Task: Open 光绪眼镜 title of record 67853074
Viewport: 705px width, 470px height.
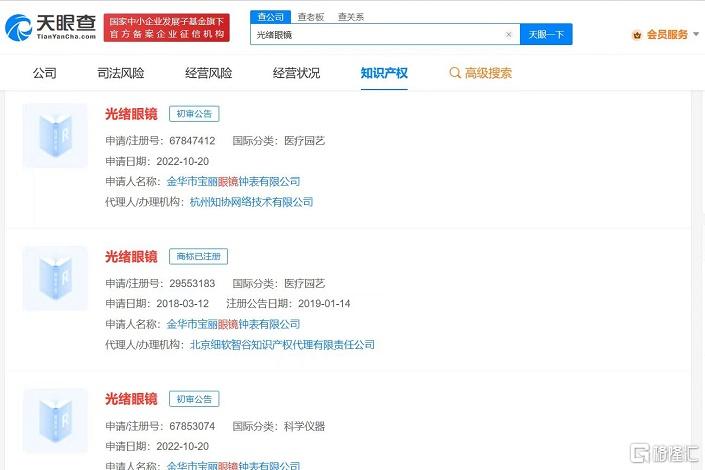Action: [131, 399]
